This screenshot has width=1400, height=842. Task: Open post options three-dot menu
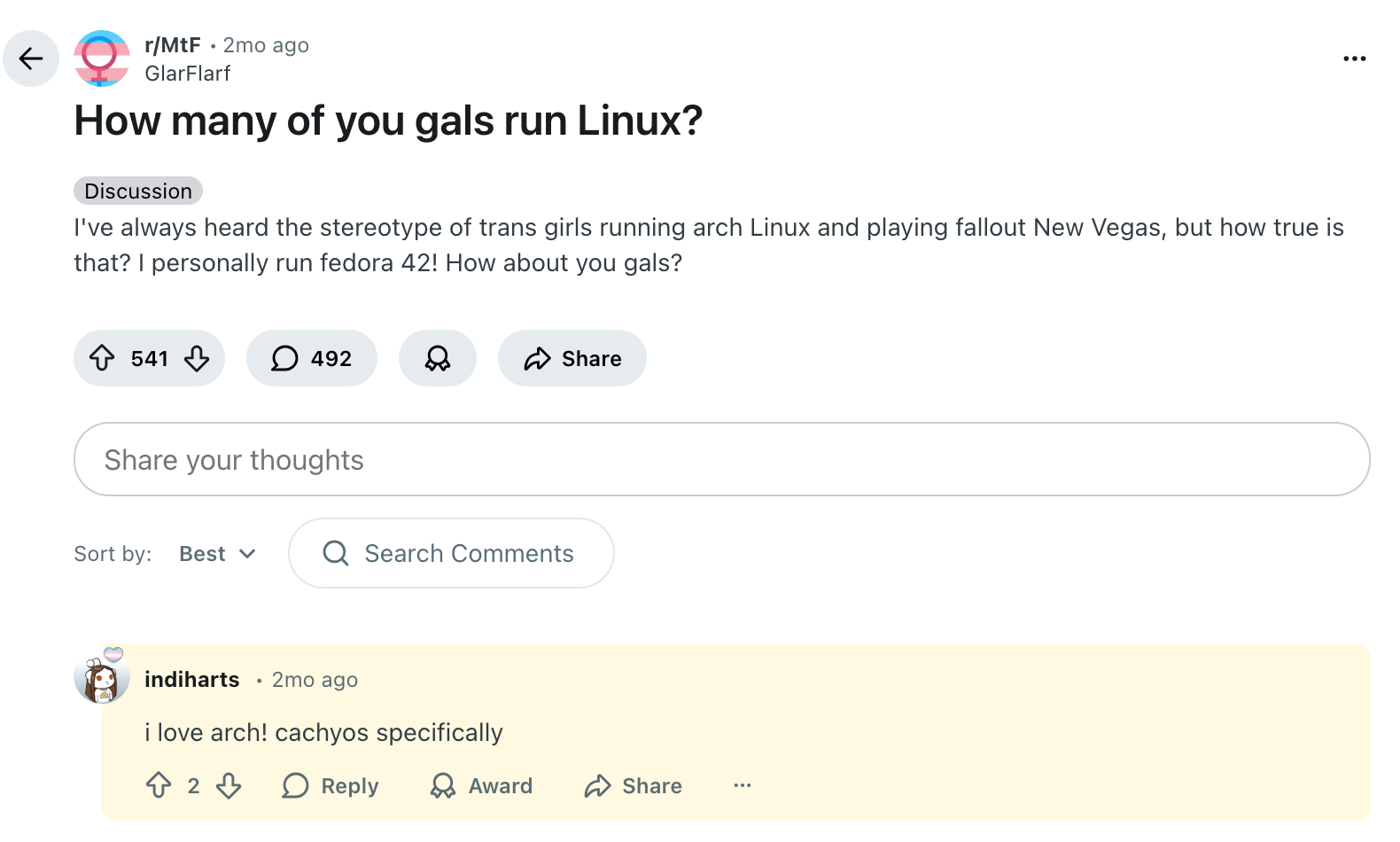click(x=1354, y=58)
